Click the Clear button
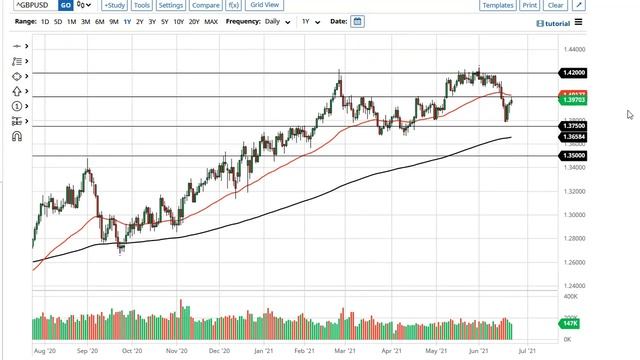 556,5
